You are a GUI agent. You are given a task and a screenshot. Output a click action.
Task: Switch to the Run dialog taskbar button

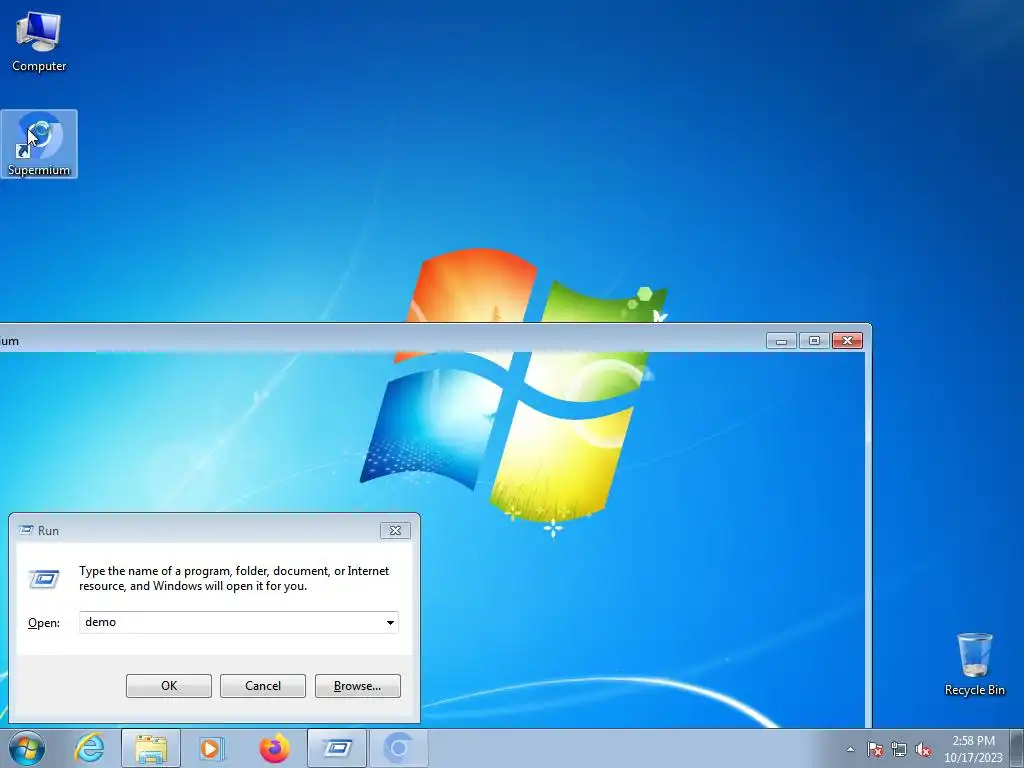pos(337,748)
